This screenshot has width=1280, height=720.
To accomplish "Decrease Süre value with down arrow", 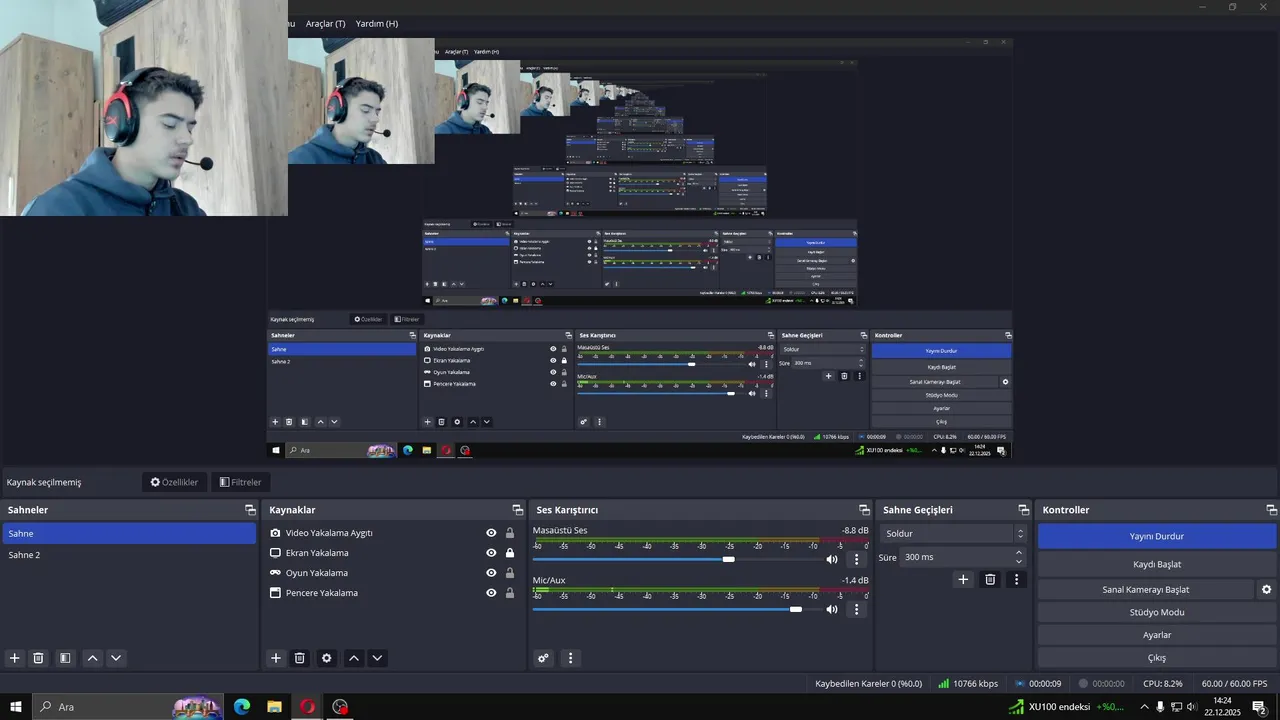I will pyautogui.click(x=1019, y=562).
